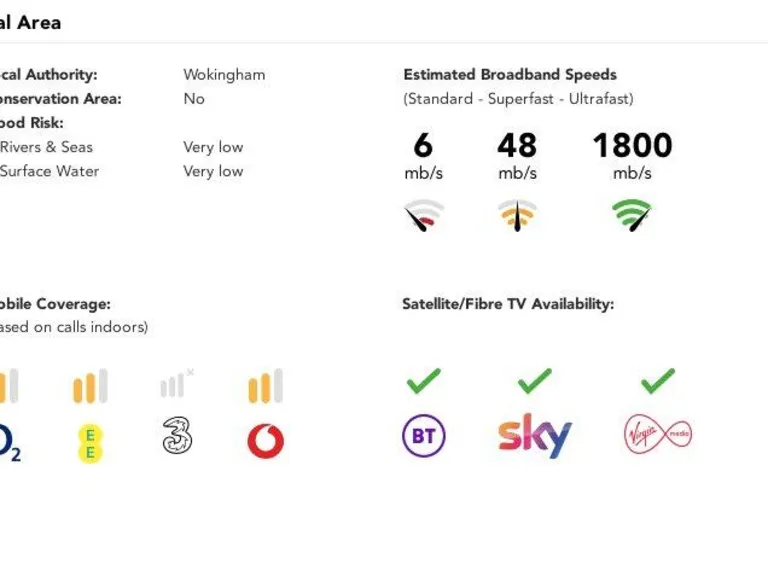
Task: Click the Virgin Media logo
Action: click(x=657, y=435)
